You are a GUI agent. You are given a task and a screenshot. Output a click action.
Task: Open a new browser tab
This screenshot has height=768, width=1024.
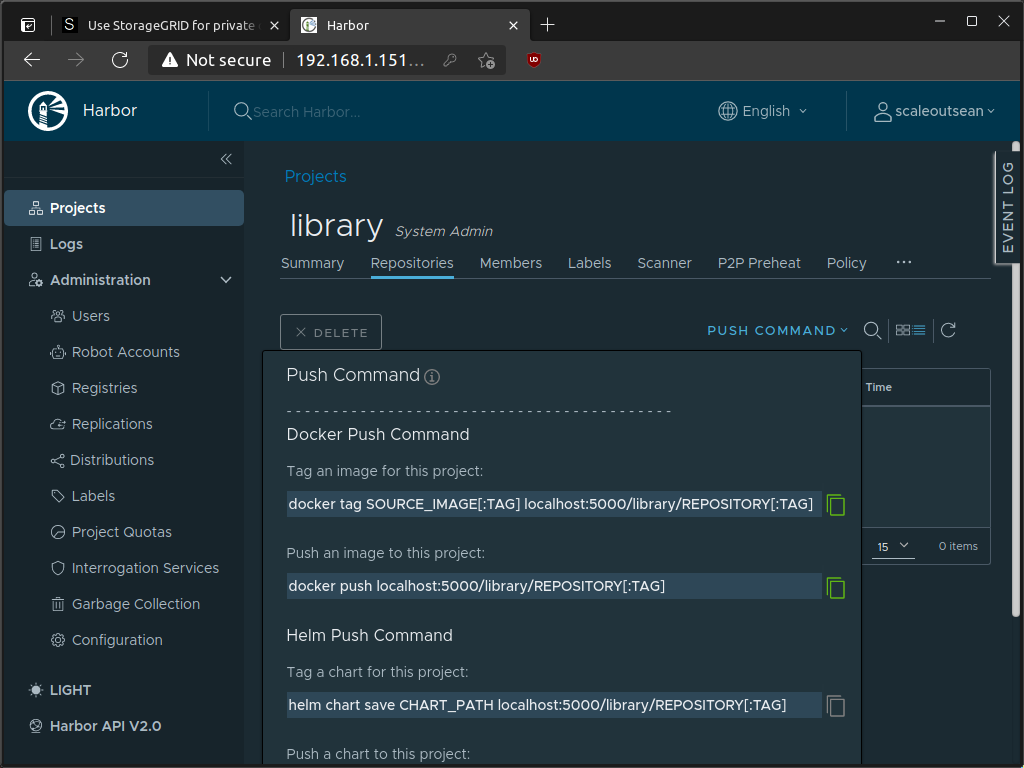tap(547, 25)
